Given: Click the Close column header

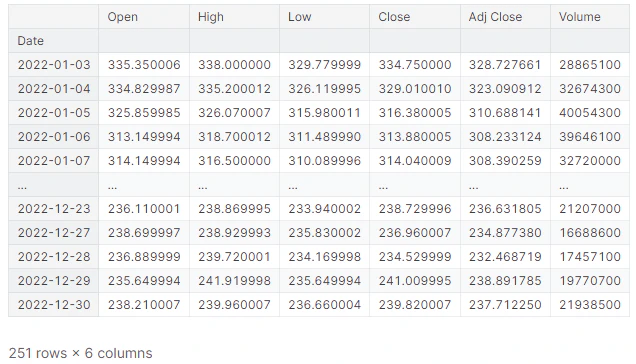Looking at the screenshot, I should coord(394,17).
